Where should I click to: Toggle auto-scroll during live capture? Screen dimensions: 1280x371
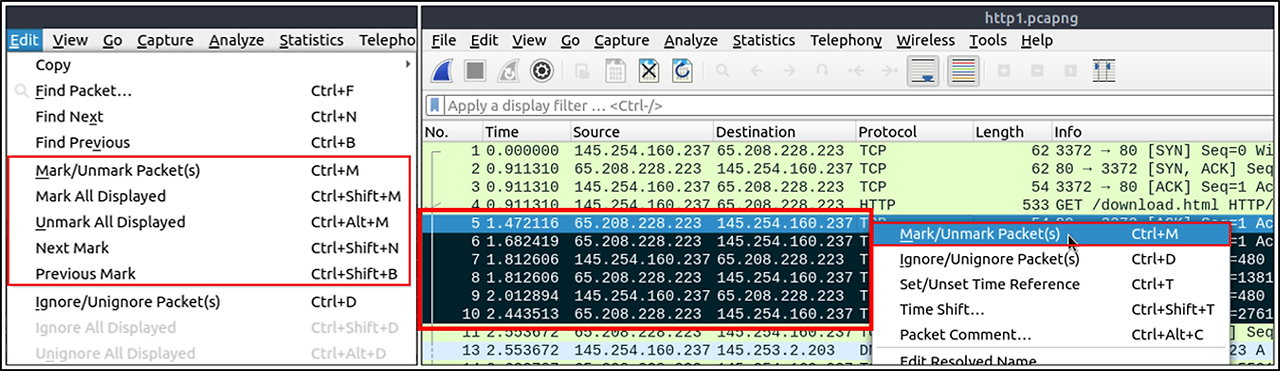[923, 71]
